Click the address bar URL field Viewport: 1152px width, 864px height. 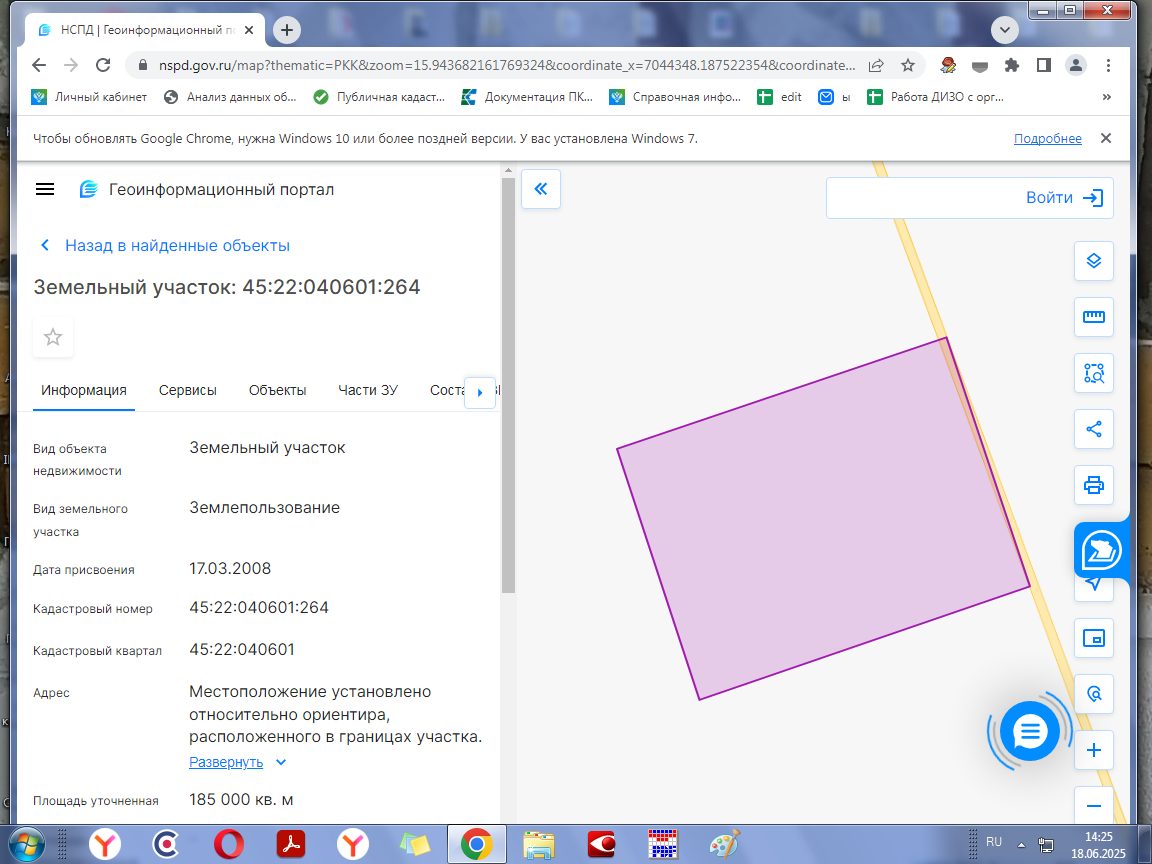pyautogui.click(x=506, y=65)
